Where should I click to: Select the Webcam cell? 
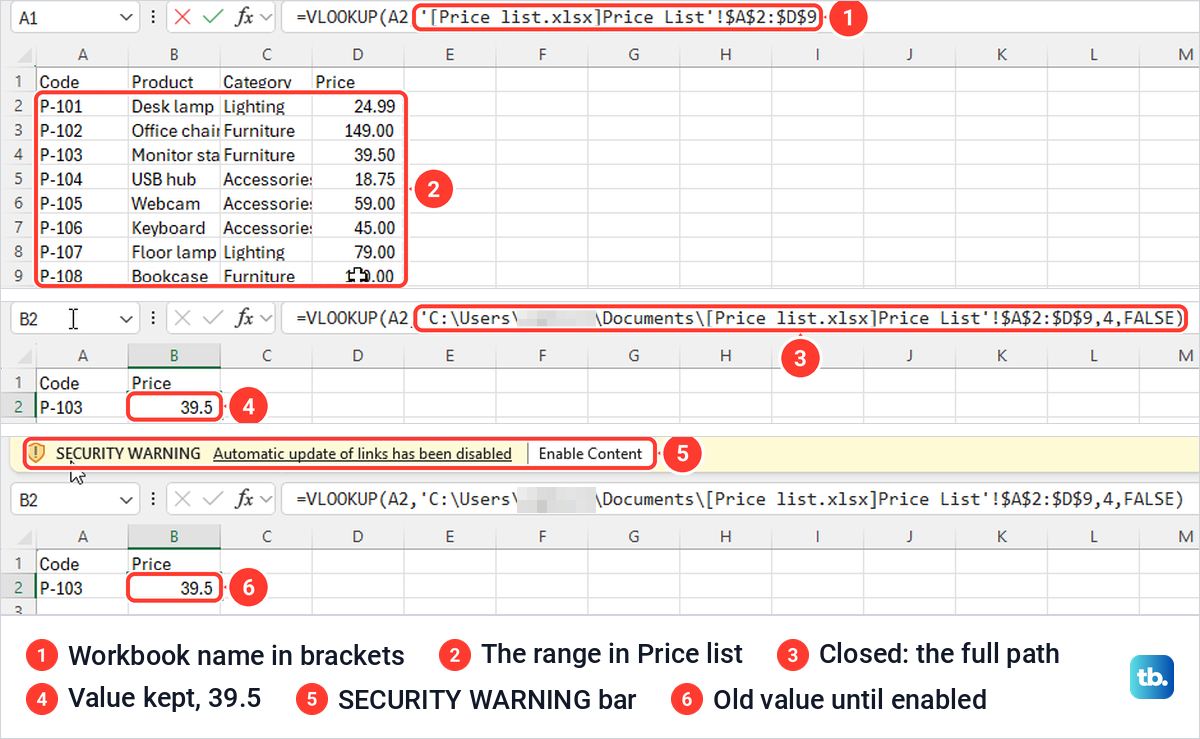[174, 203]
